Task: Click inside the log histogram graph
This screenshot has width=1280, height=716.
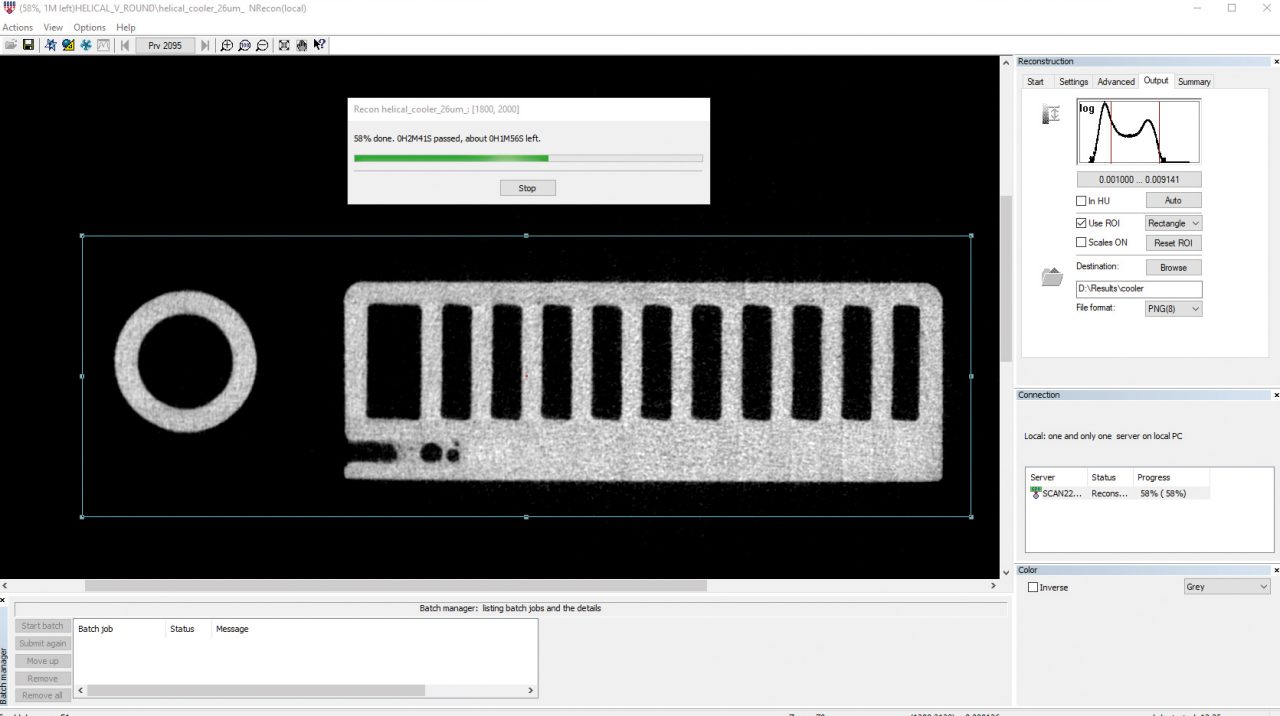Action: point(1138,132)
